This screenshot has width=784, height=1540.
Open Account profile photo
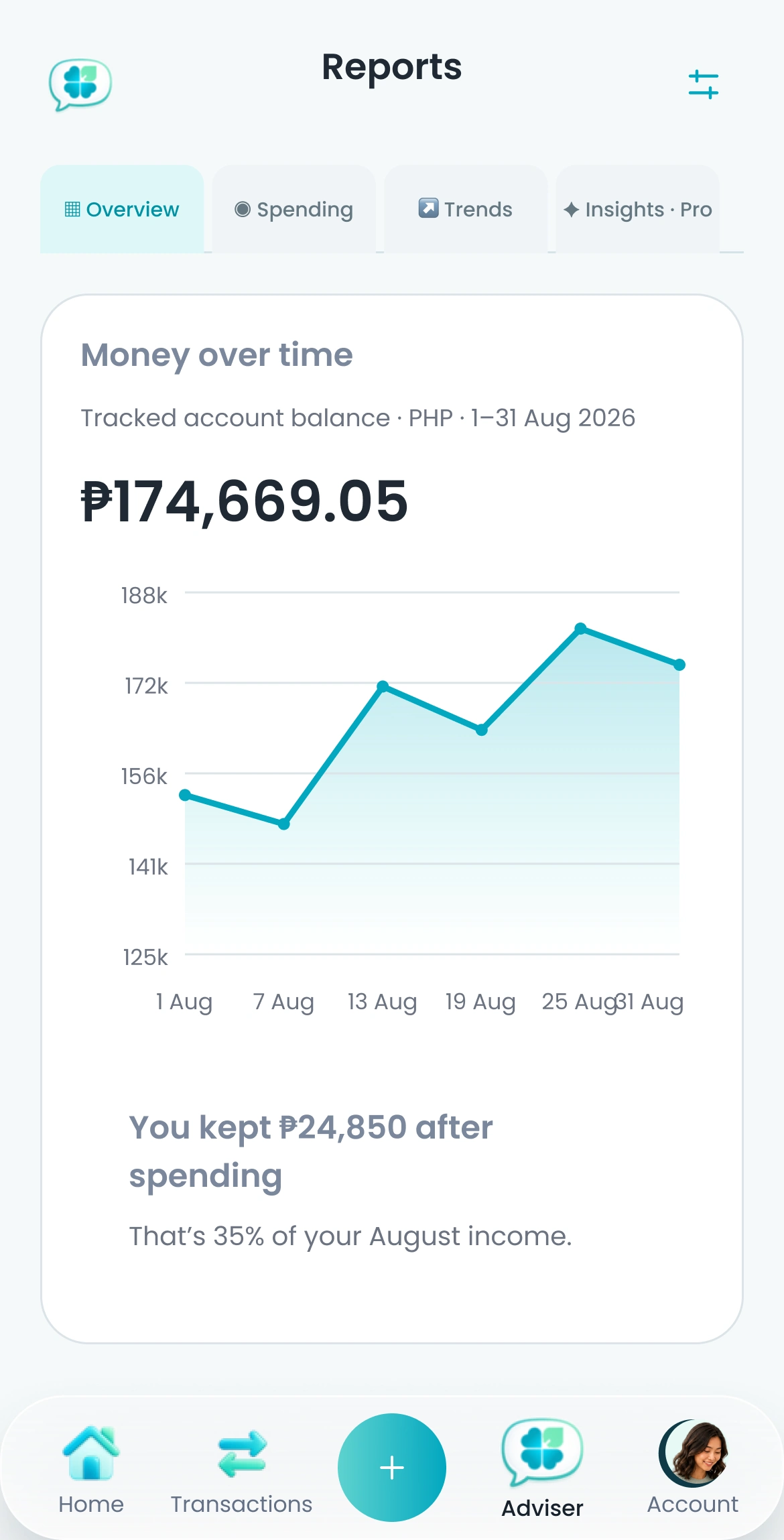point(693,1453)
